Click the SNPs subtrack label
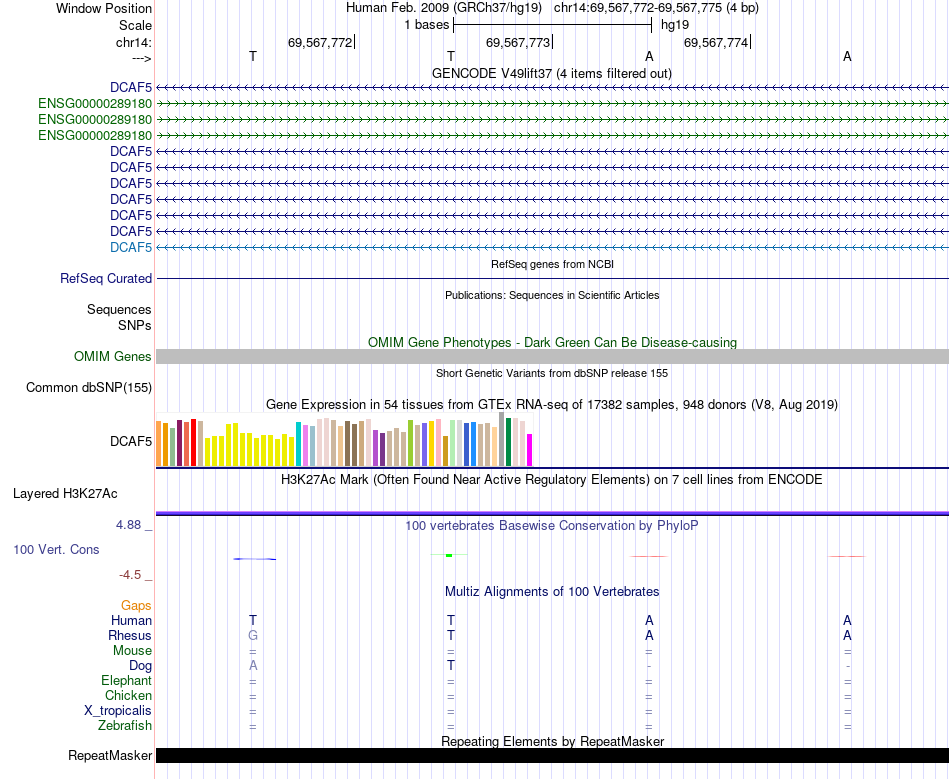The height and width of the screenshot is (779, 950). pos(135,325)
